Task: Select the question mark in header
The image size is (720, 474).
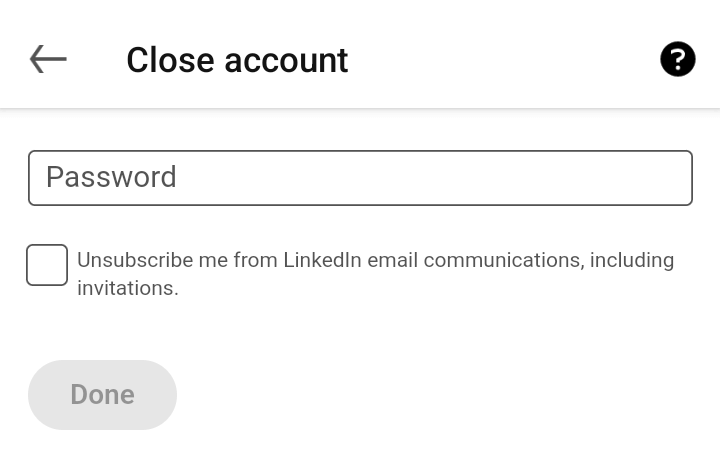Action: [677, 60]
